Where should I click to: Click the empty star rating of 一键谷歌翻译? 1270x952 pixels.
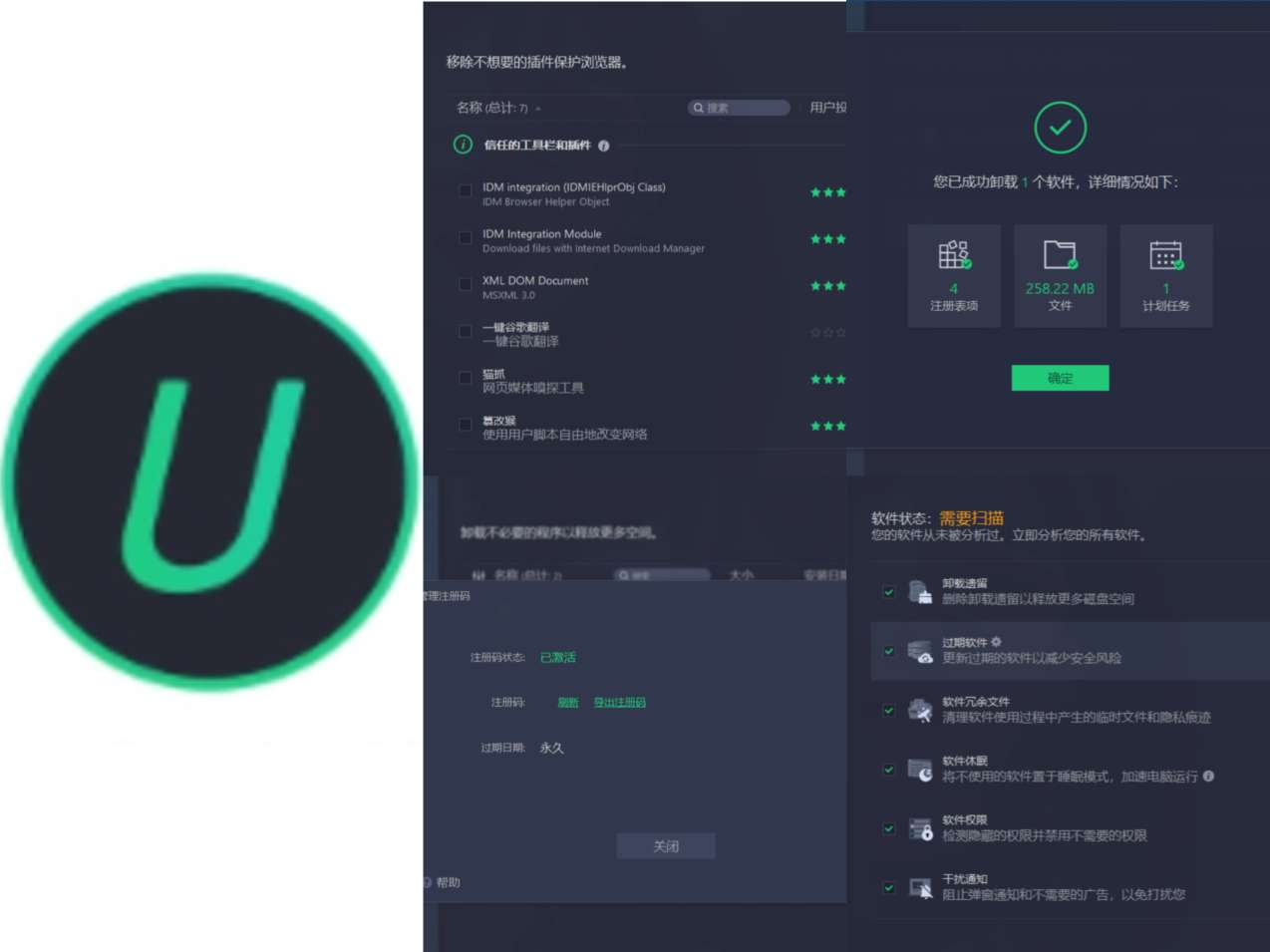click(x=827, y=333)
